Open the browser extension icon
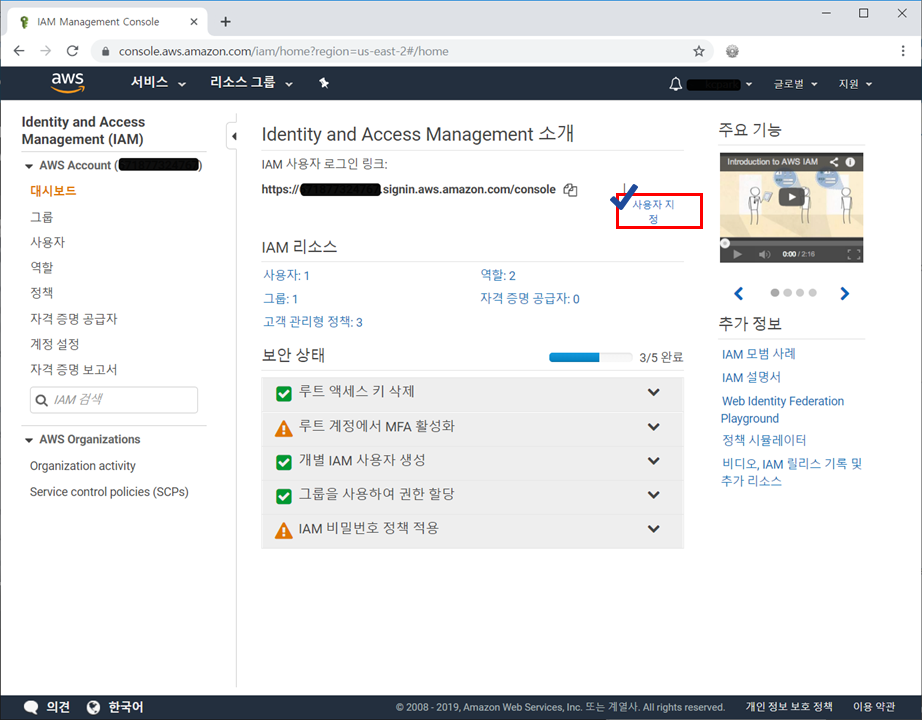The height and width of the screenshot is (720, 922). (732, 51)
